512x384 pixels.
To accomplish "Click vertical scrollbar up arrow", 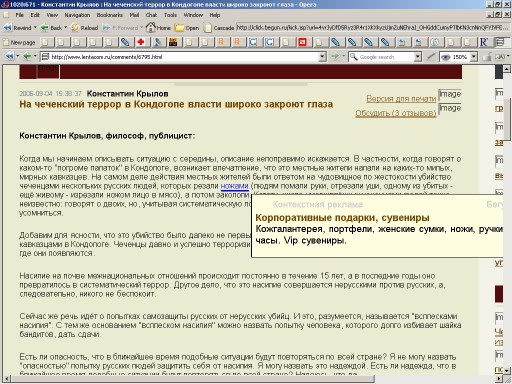I will (506, 69).
